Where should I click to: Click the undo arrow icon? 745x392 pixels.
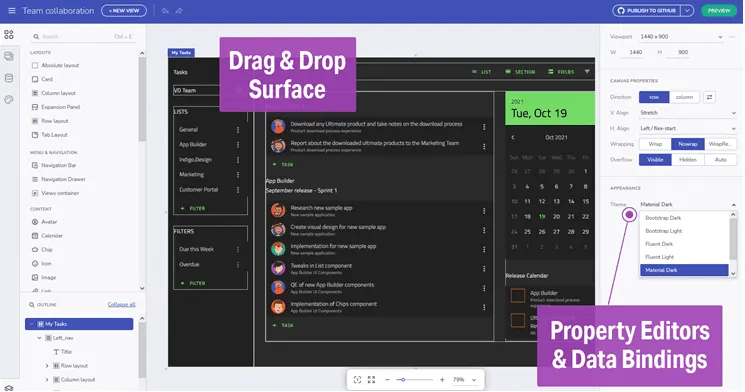point(165,10)
